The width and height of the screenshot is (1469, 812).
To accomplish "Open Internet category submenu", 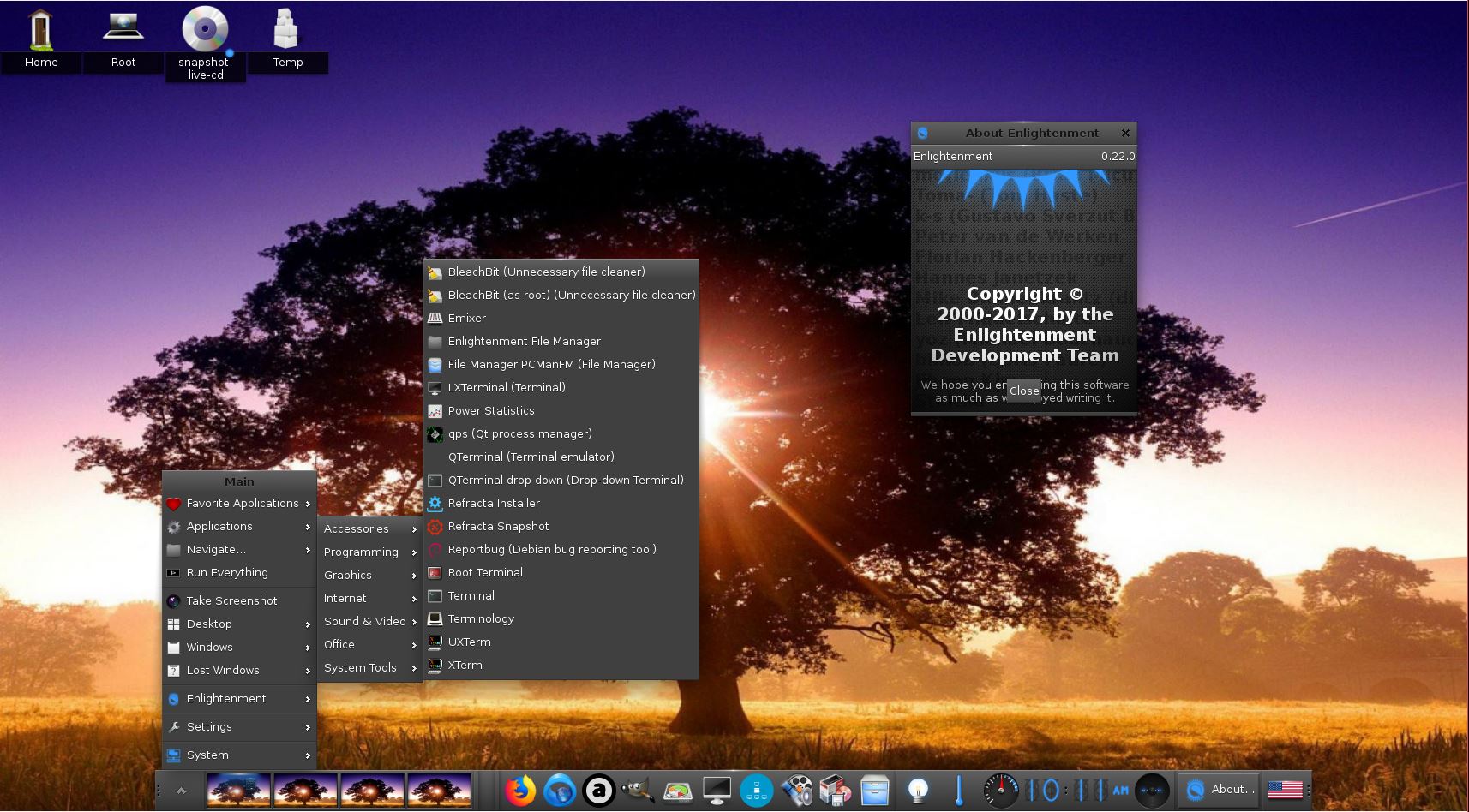I will pos(370,598).
